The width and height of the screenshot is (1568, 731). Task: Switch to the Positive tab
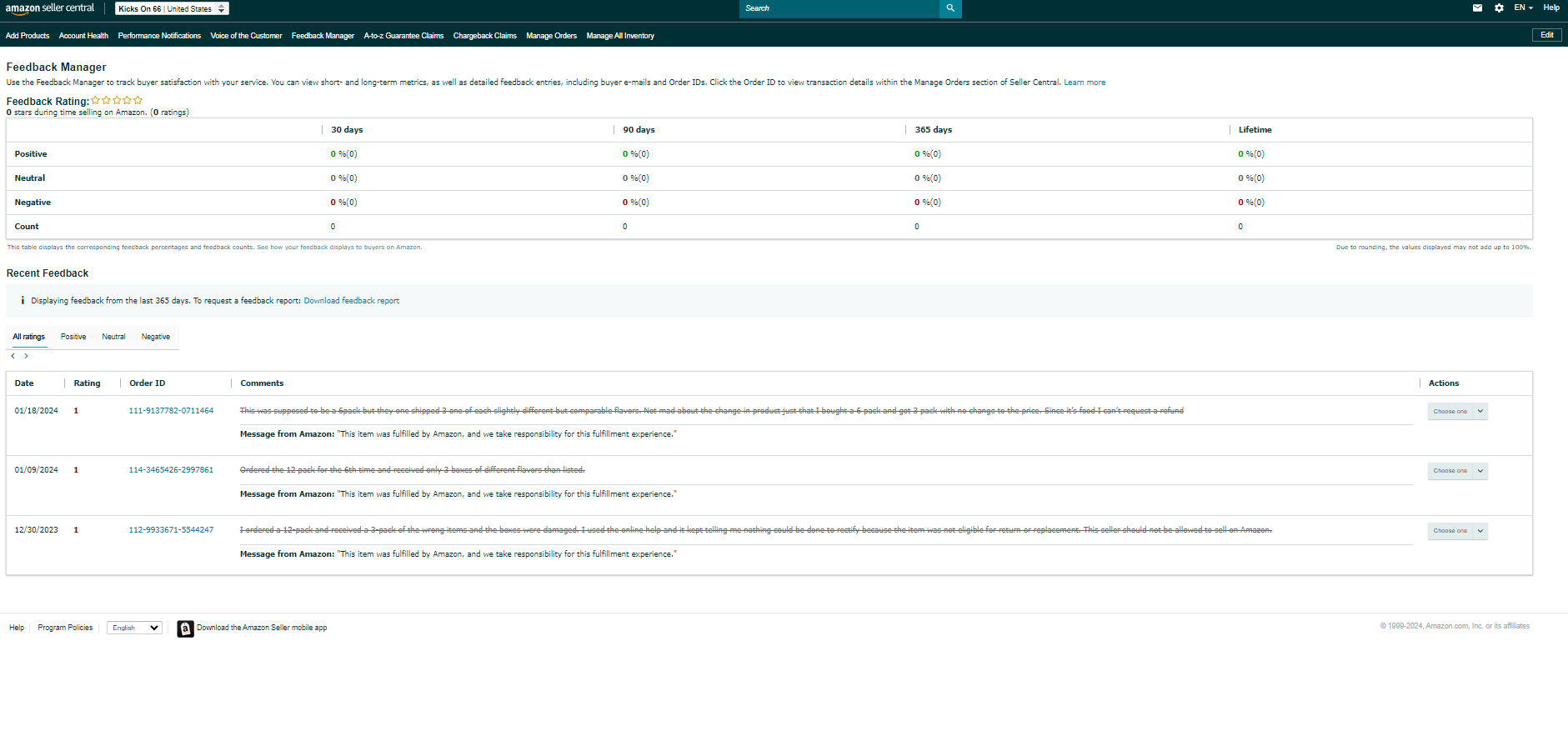click(73, 337)
